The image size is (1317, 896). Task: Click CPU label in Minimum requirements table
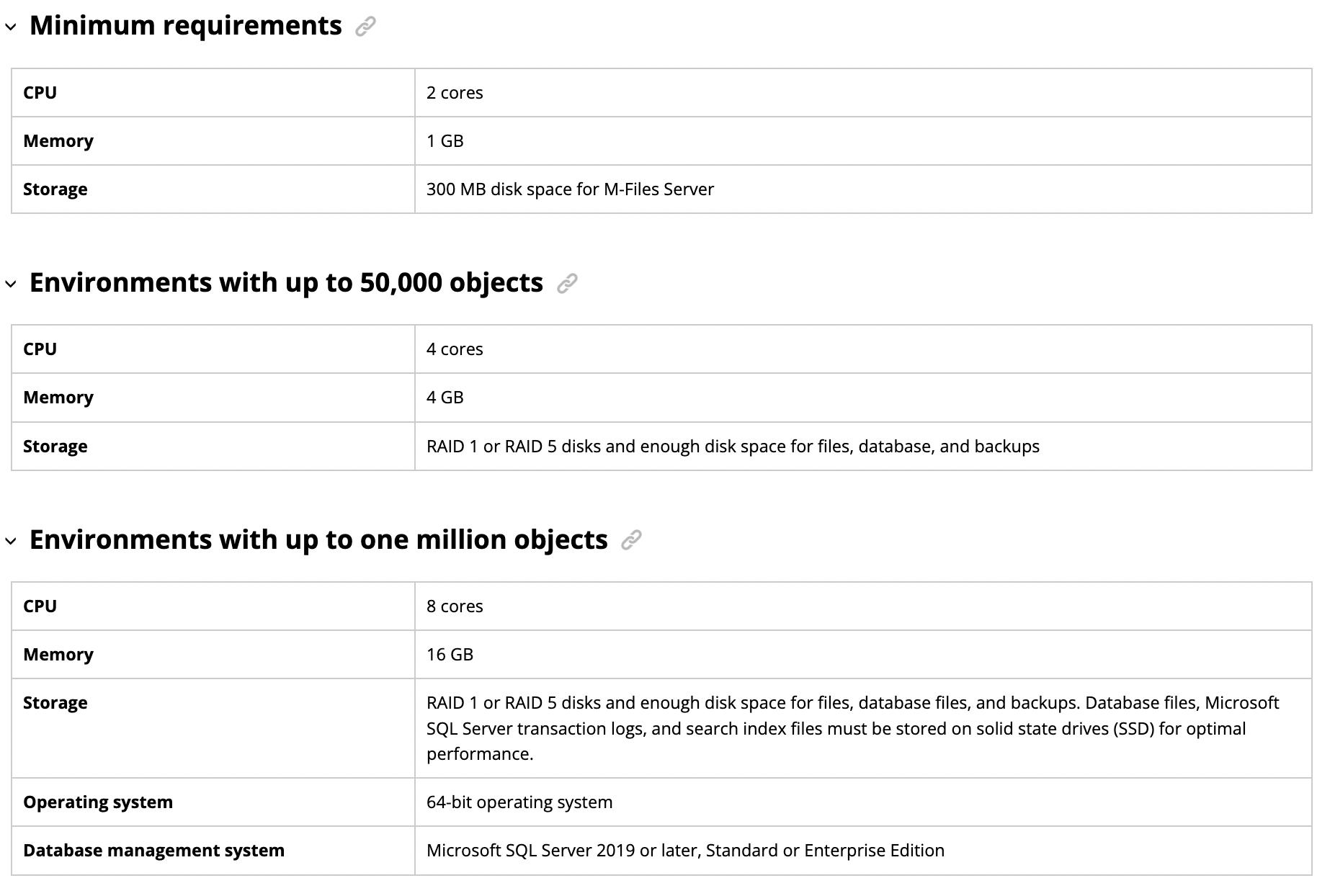40,93
